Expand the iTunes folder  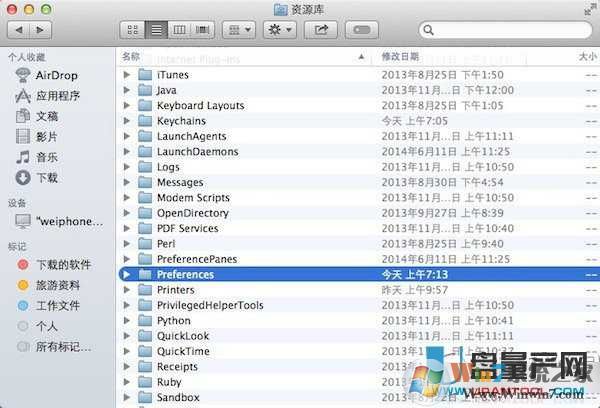127,75
